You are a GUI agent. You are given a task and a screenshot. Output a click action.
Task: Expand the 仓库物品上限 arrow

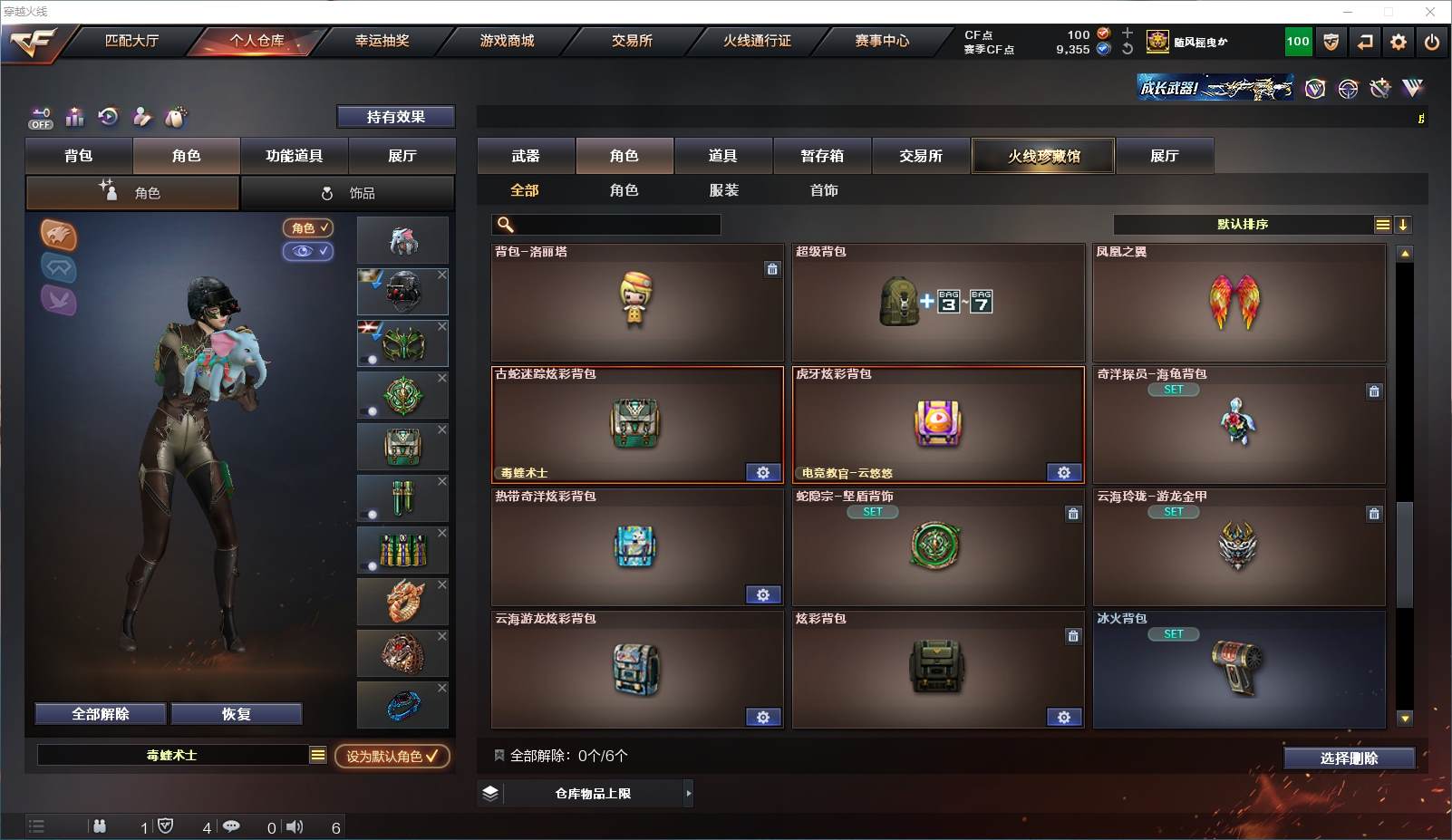pos(689,794)
